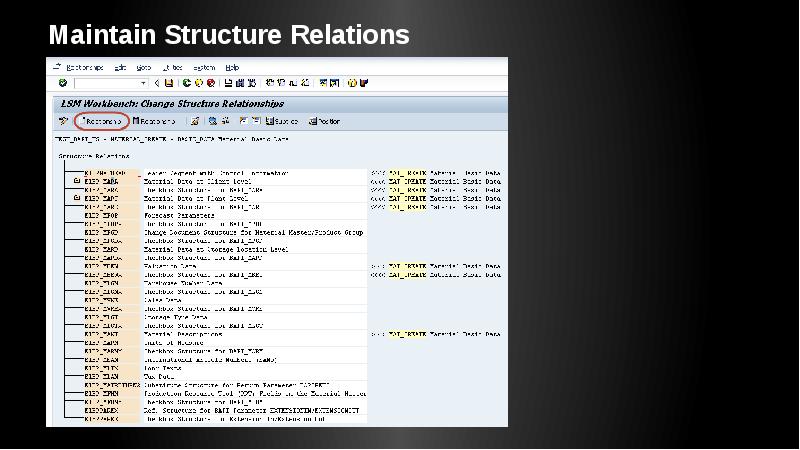This screenshot has height=450, width=800.
Task: Go to next page icon
Action: pos(293,83)
